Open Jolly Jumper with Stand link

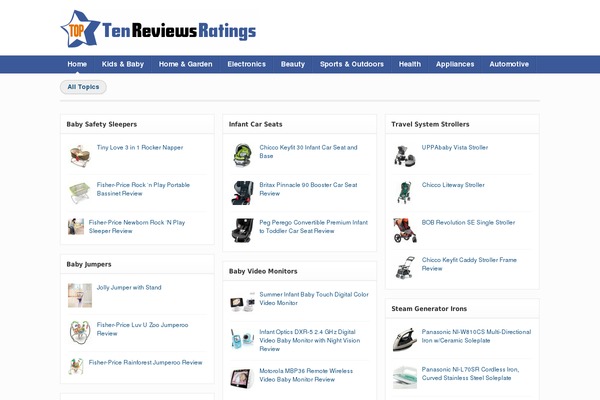click(129, 287)
